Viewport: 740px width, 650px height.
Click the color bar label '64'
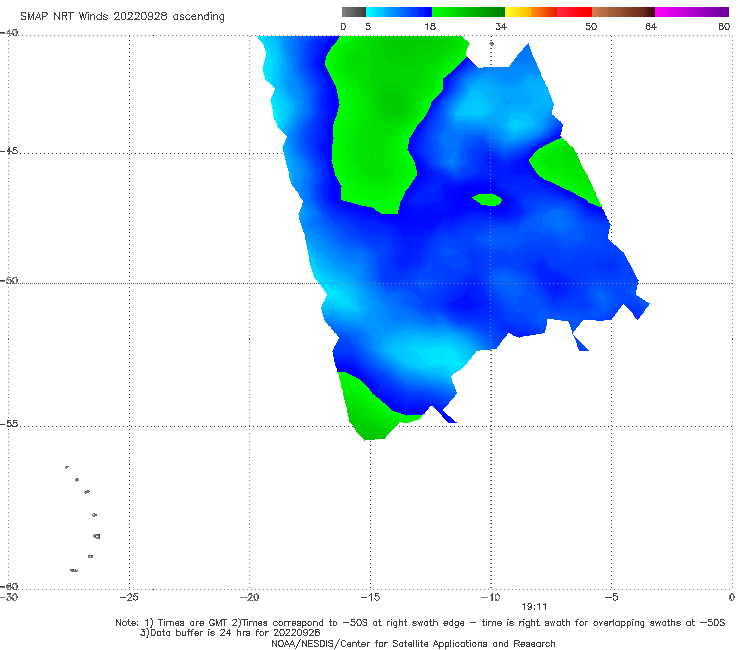tap(651, 27)
